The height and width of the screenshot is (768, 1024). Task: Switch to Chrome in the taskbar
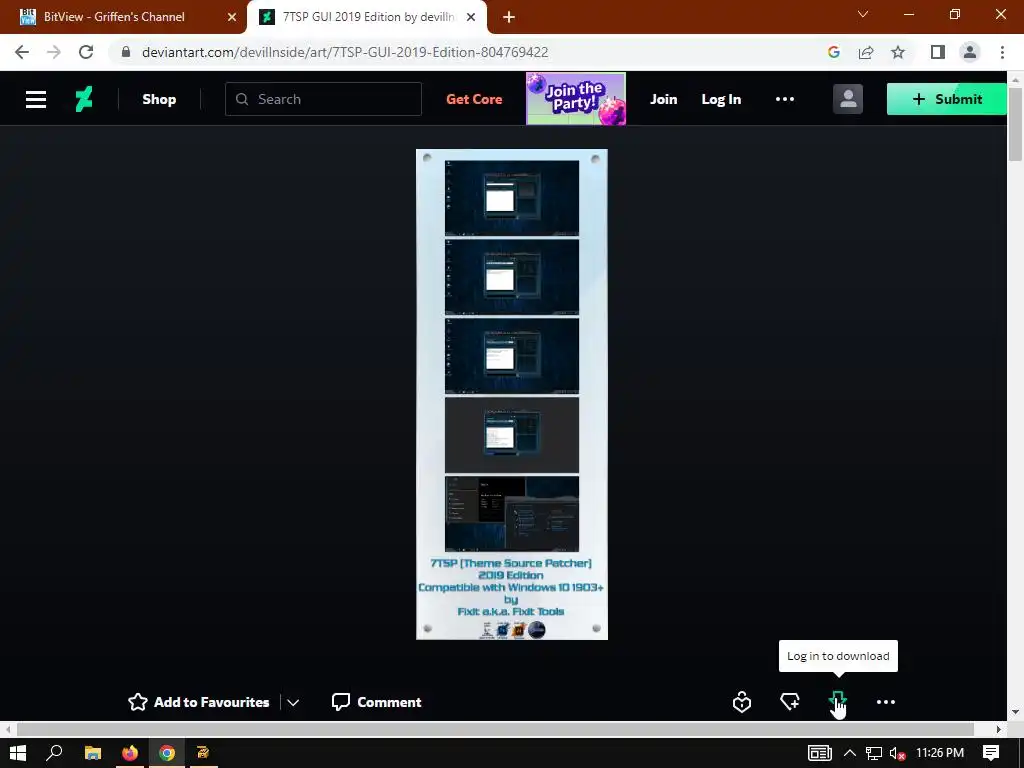[x=167, y=753]
